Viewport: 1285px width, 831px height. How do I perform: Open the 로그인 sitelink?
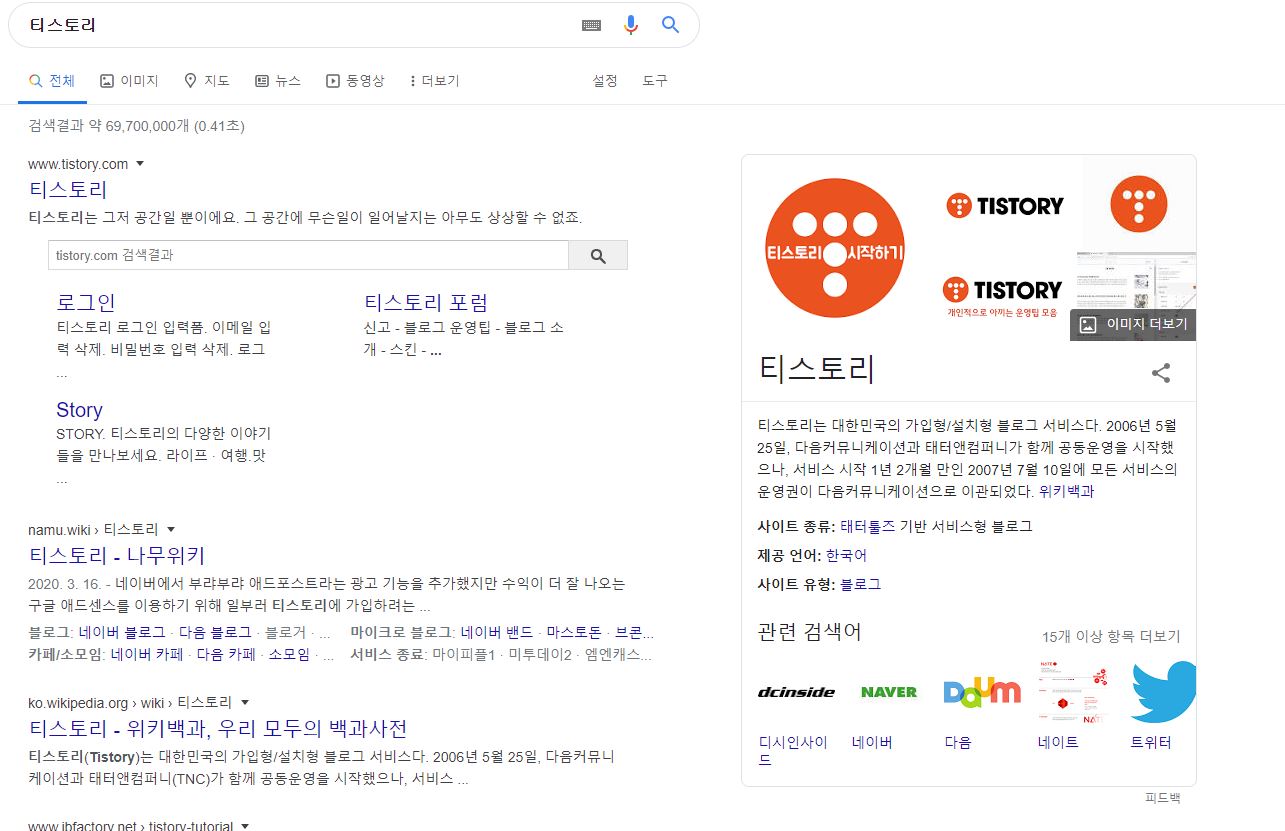click(86, 302)
